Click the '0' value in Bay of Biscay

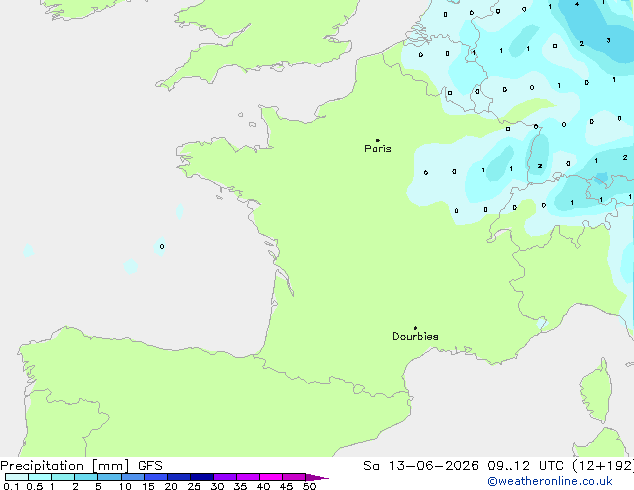click(162, 246)
